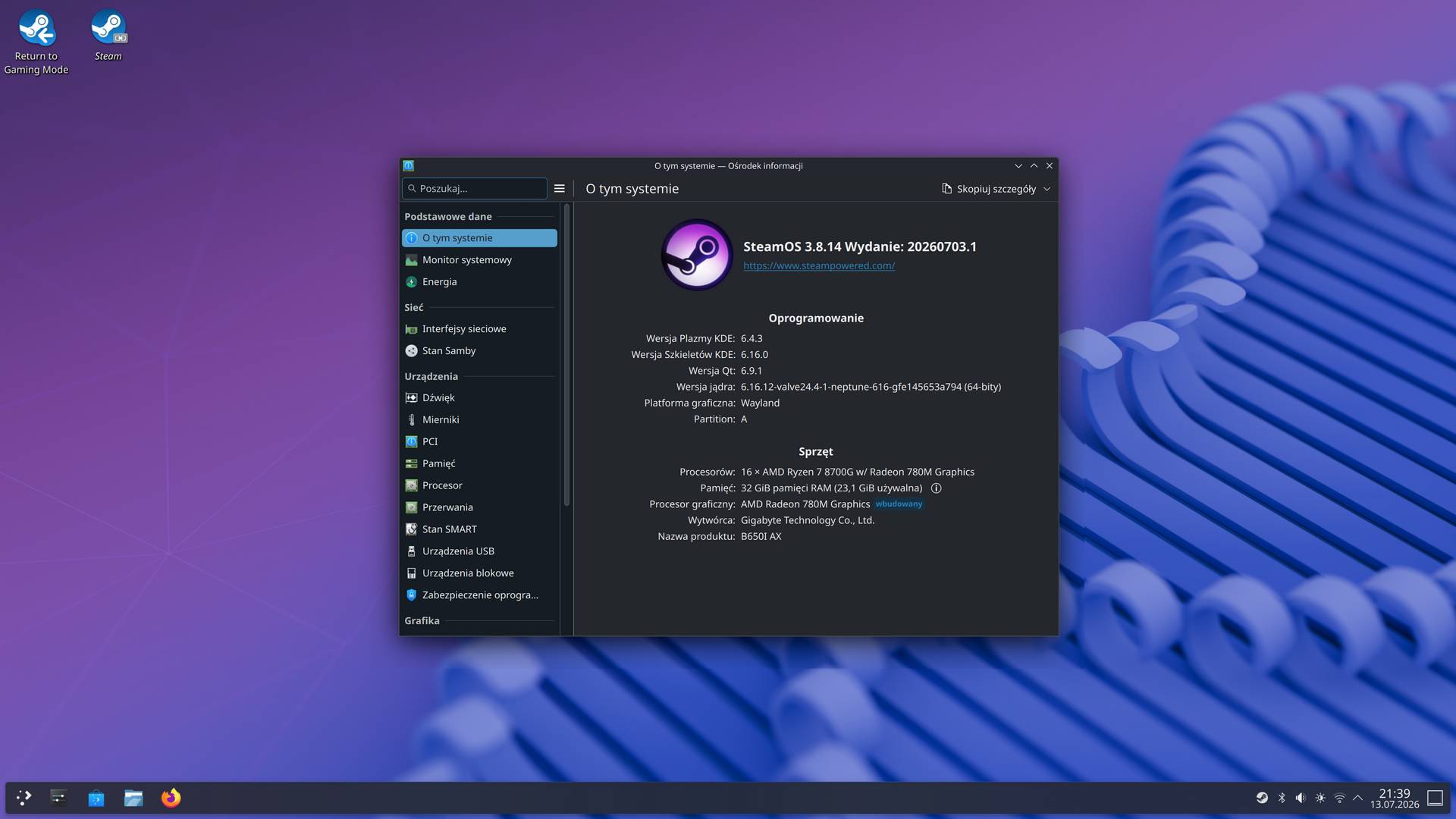Open volume control in system tray
1456x819 pixels.
(1301, 798)
